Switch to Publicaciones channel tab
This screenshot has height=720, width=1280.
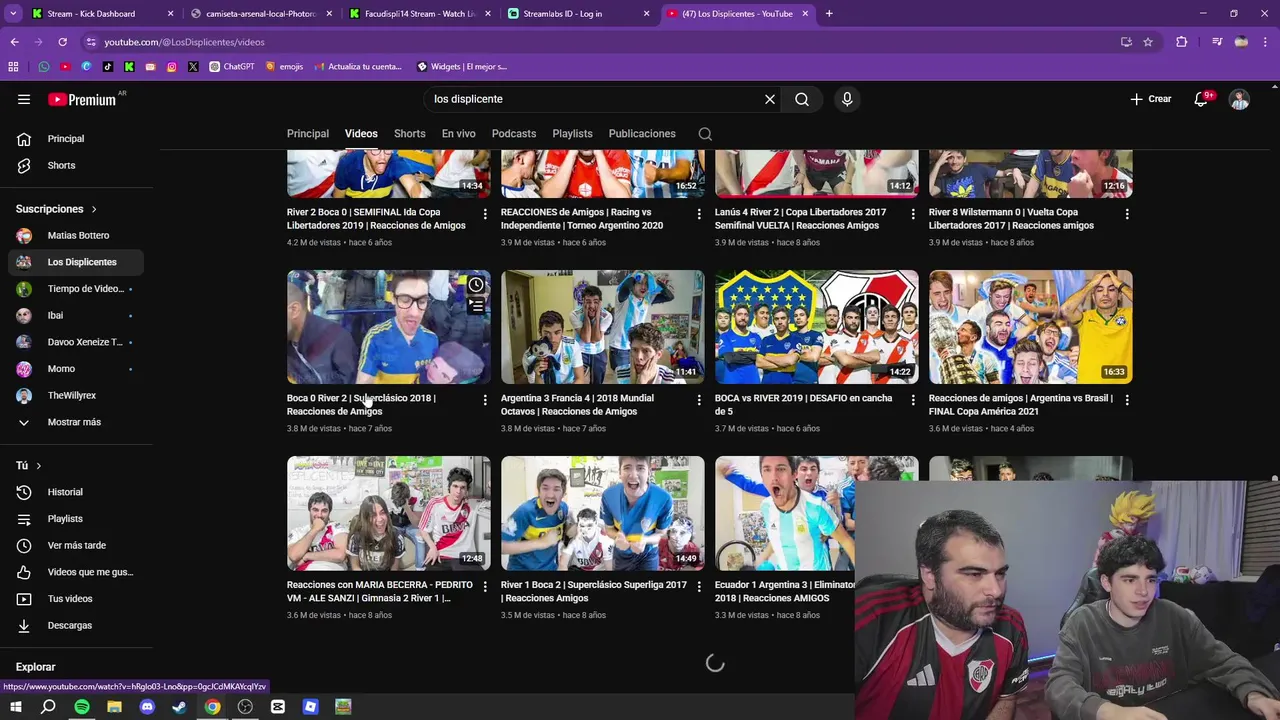[642, 134]
